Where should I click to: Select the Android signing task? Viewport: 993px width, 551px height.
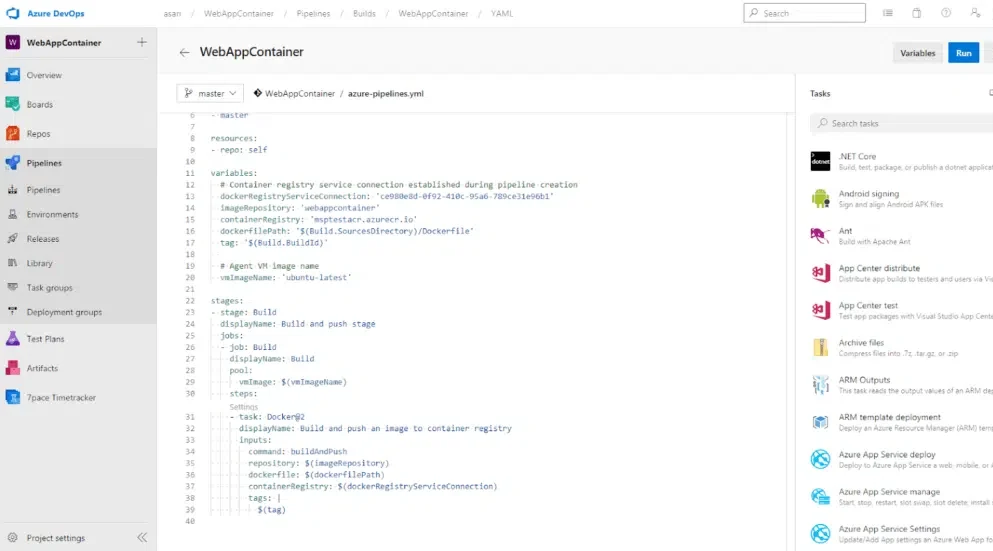pyautogui.click(x=901, y=199)
